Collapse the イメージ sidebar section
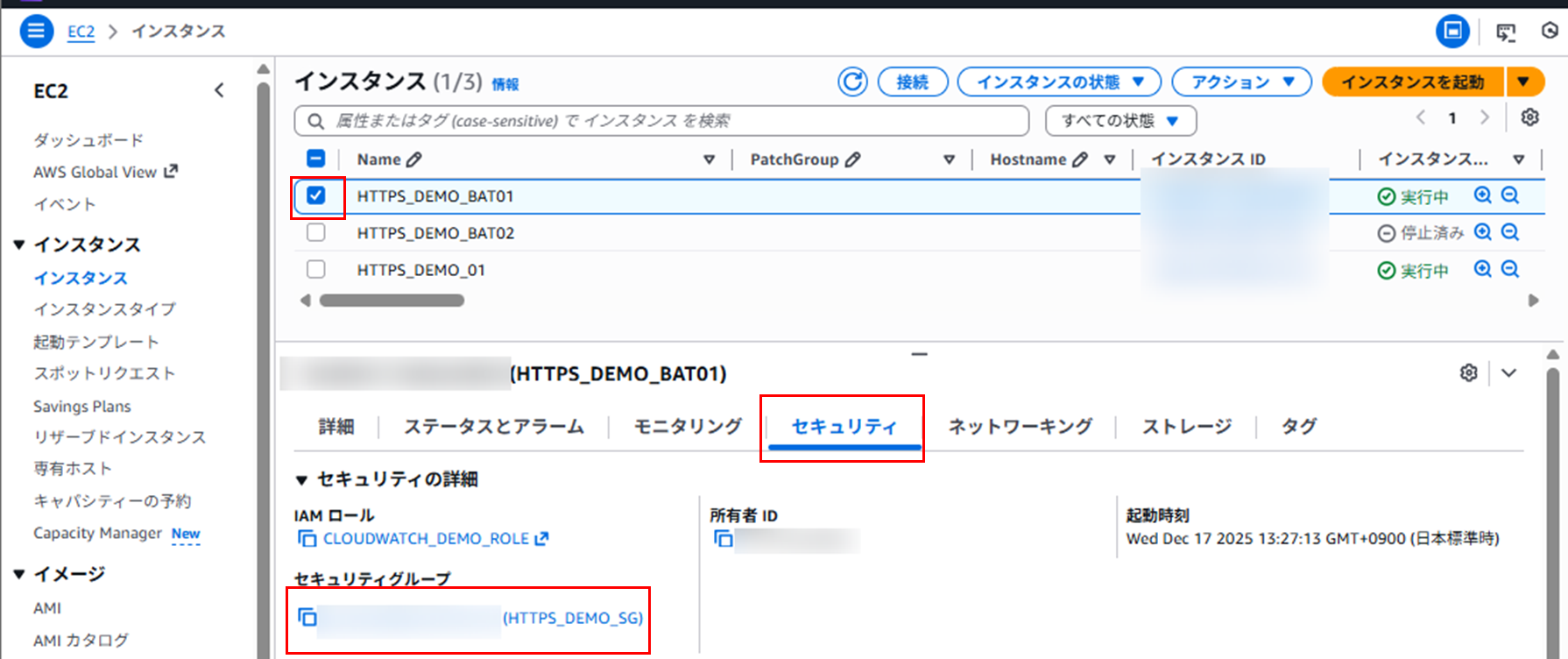The image size is (1568, 659). pos(18,574)
